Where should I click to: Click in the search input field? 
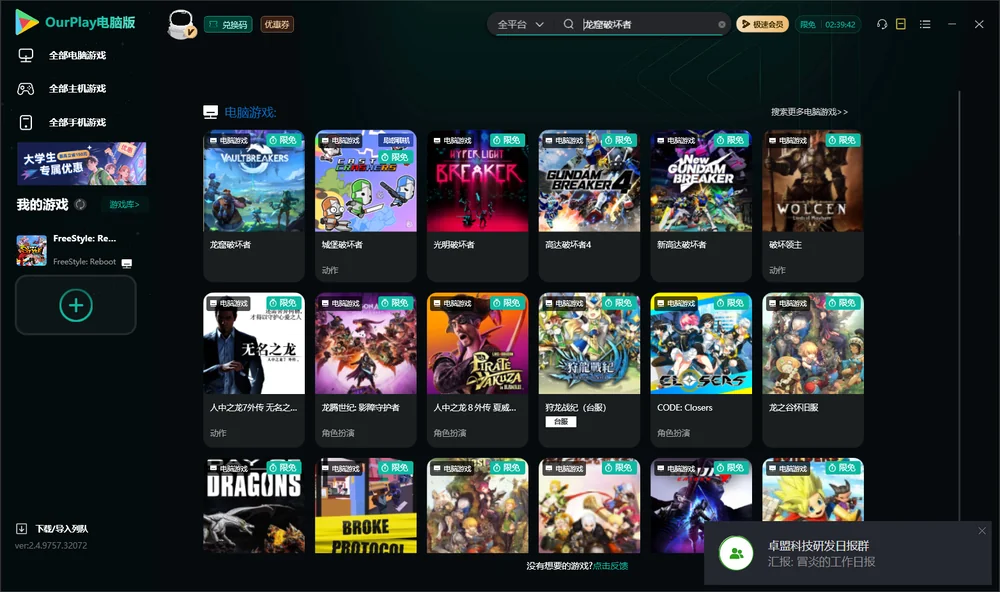[649, 24]
